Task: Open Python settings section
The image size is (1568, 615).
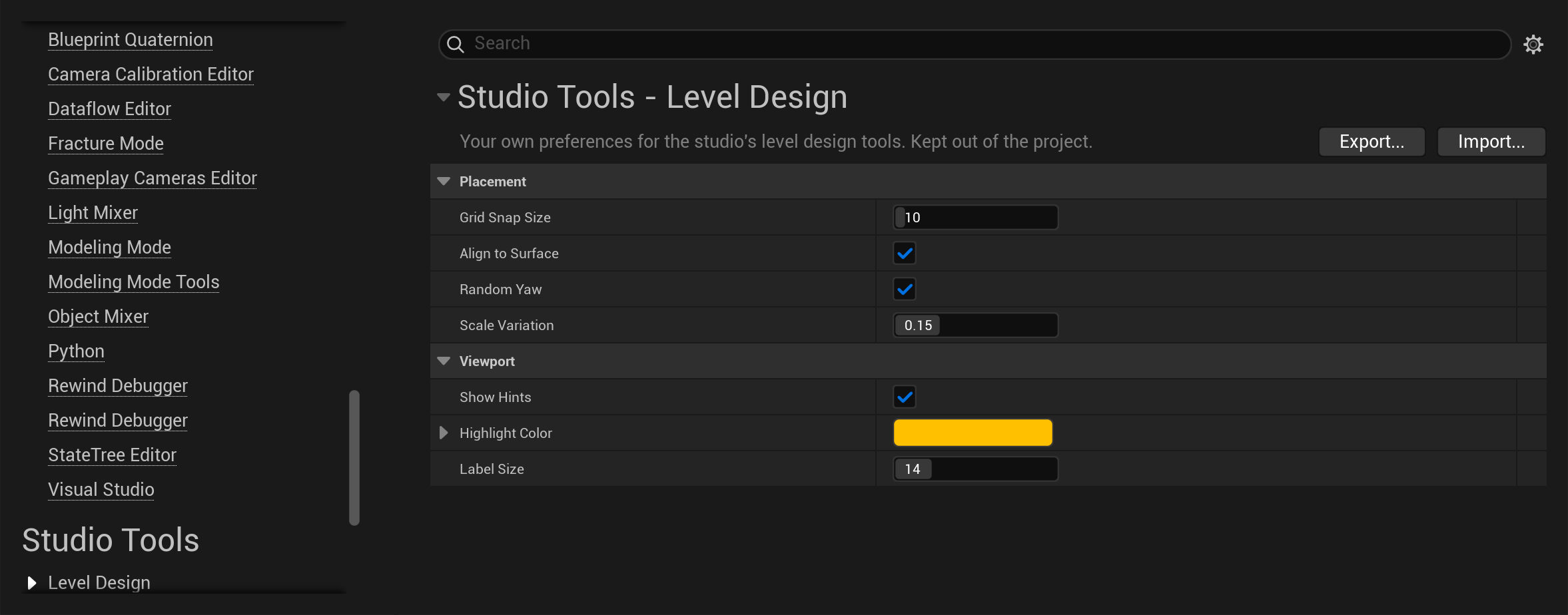Action: [x=76, y=351]
